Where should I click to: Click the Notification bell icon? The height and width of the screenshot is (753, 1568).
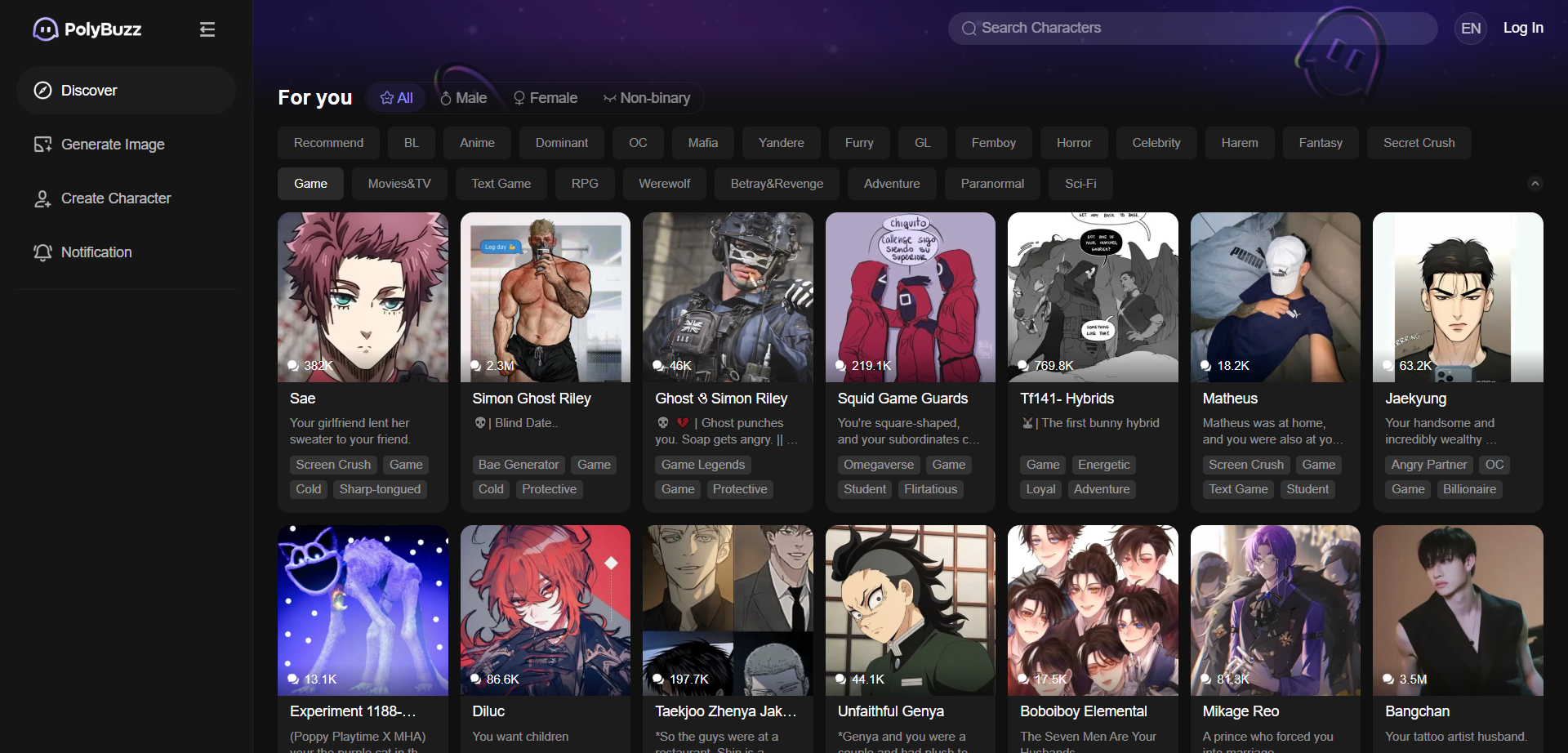pos(42,252)
